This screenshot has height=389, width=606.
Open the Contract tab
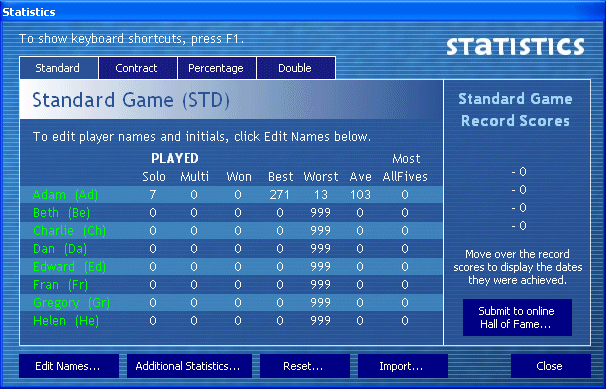(138, 68)
